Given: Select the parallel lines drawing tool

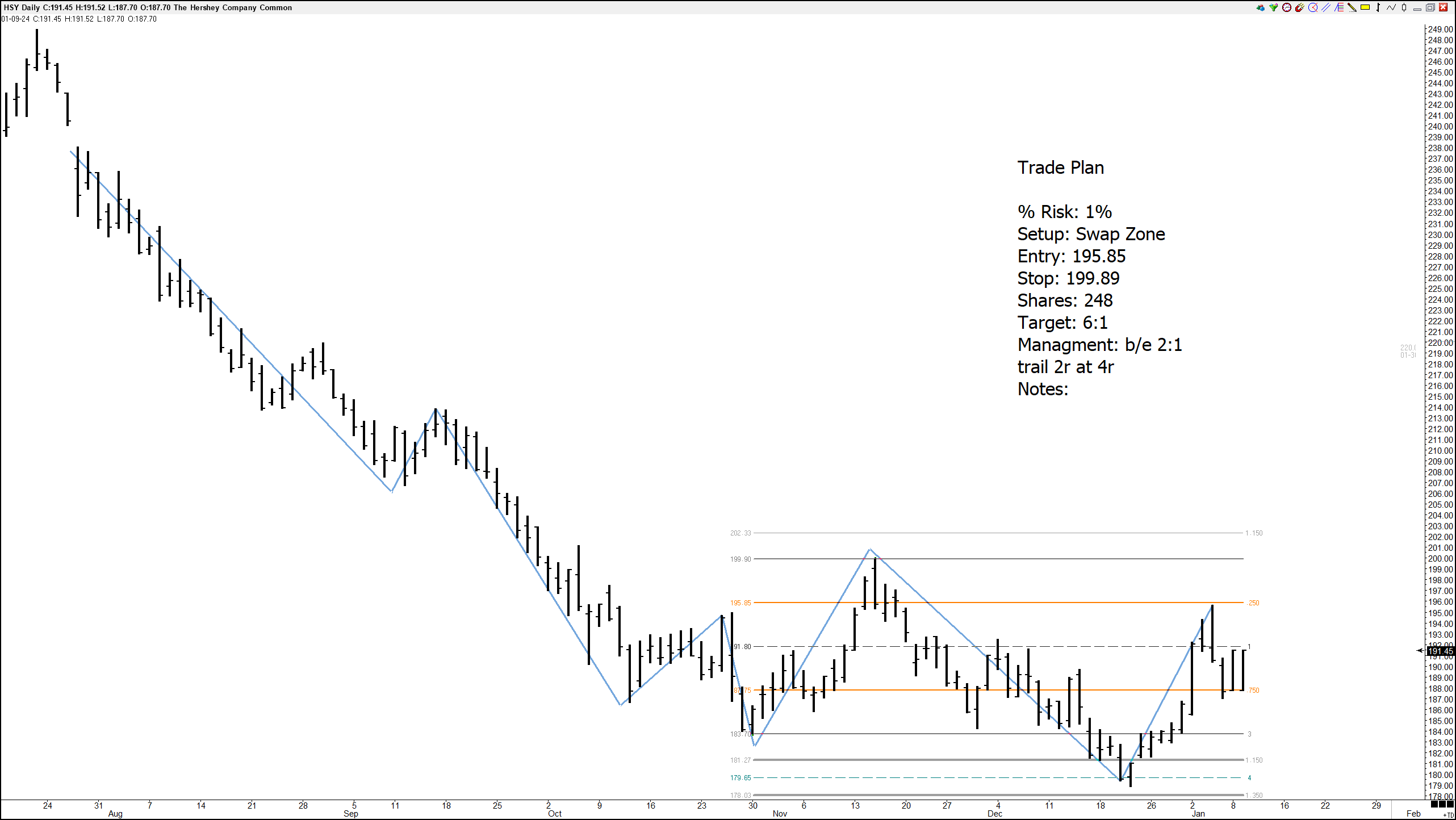Looking at the screenshot, I should pos(1326,7).
